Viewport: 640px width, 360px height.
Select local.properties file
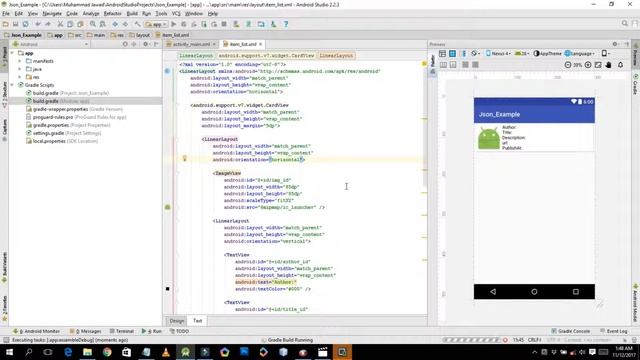click(x=62, y=141)
